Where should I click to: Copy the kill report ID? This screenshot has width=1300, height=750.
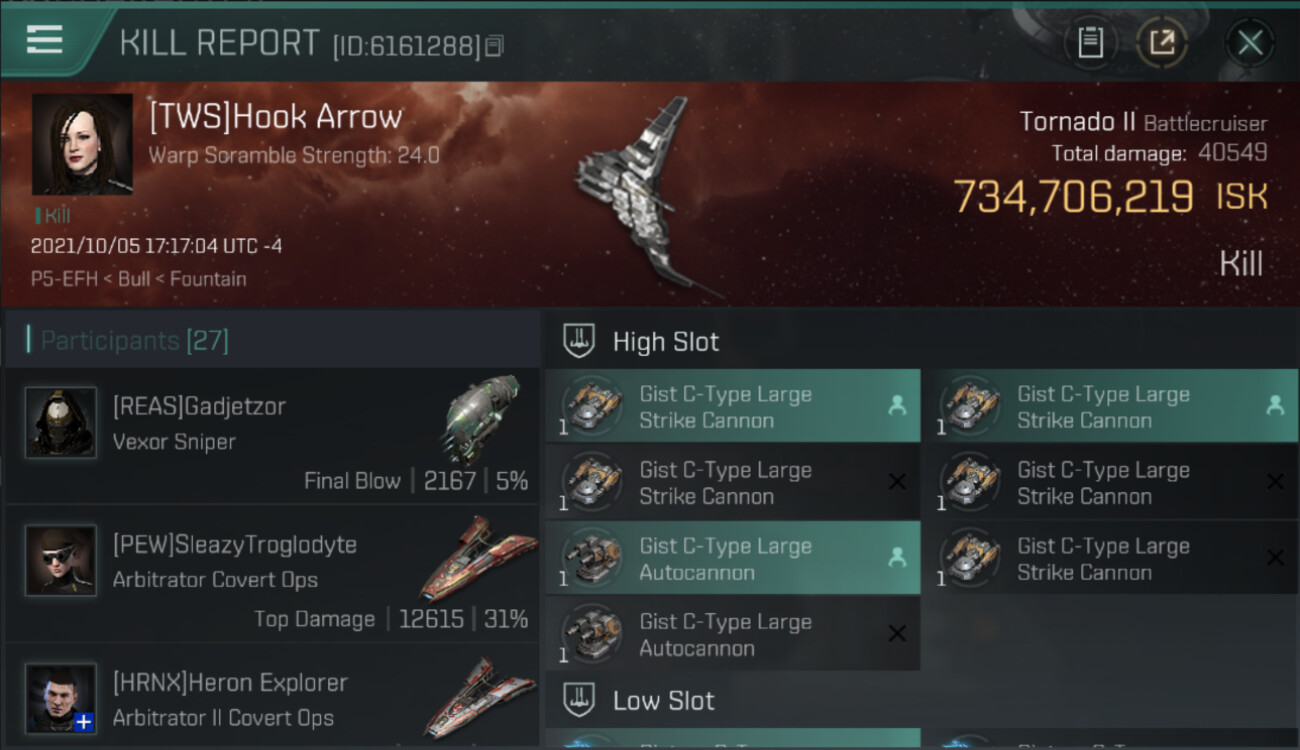point(494,46)
